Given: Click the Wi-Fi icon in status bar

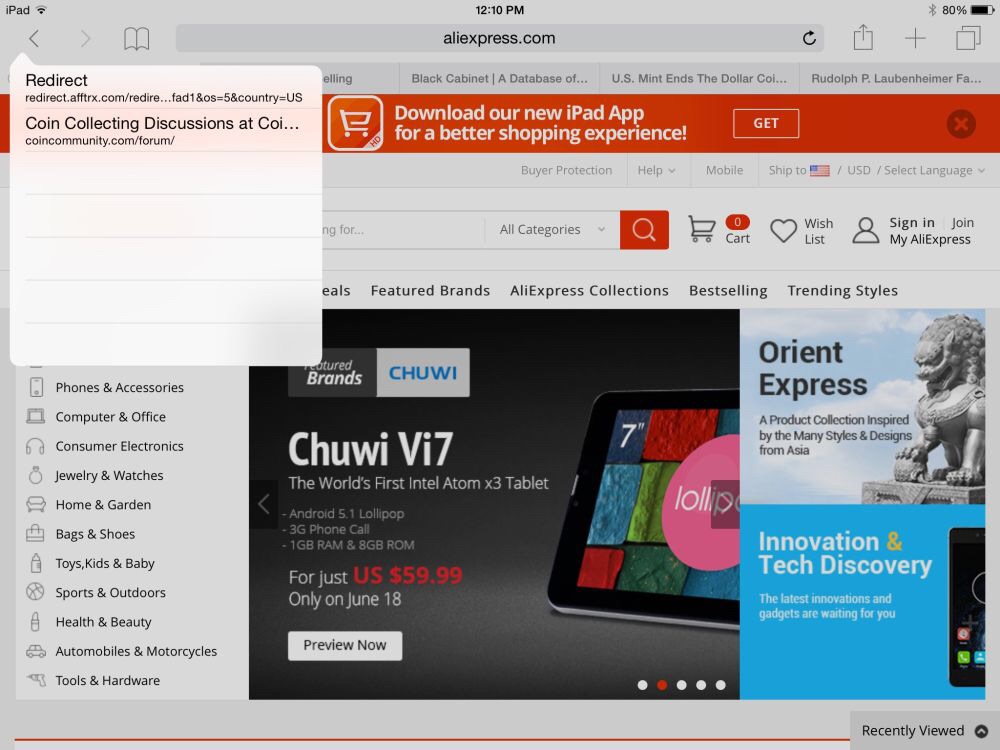Looking at the screenshot, I should 41,10.
